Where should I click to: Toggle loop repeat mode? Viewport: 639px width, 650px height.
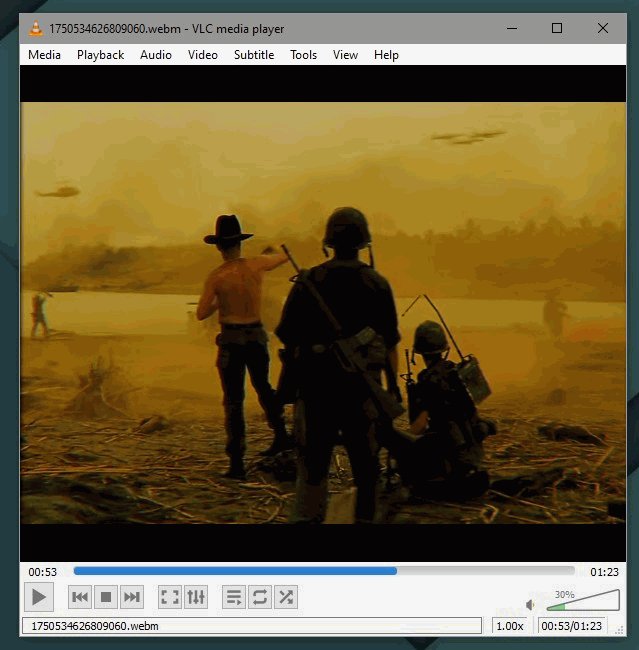coord(260,597)
